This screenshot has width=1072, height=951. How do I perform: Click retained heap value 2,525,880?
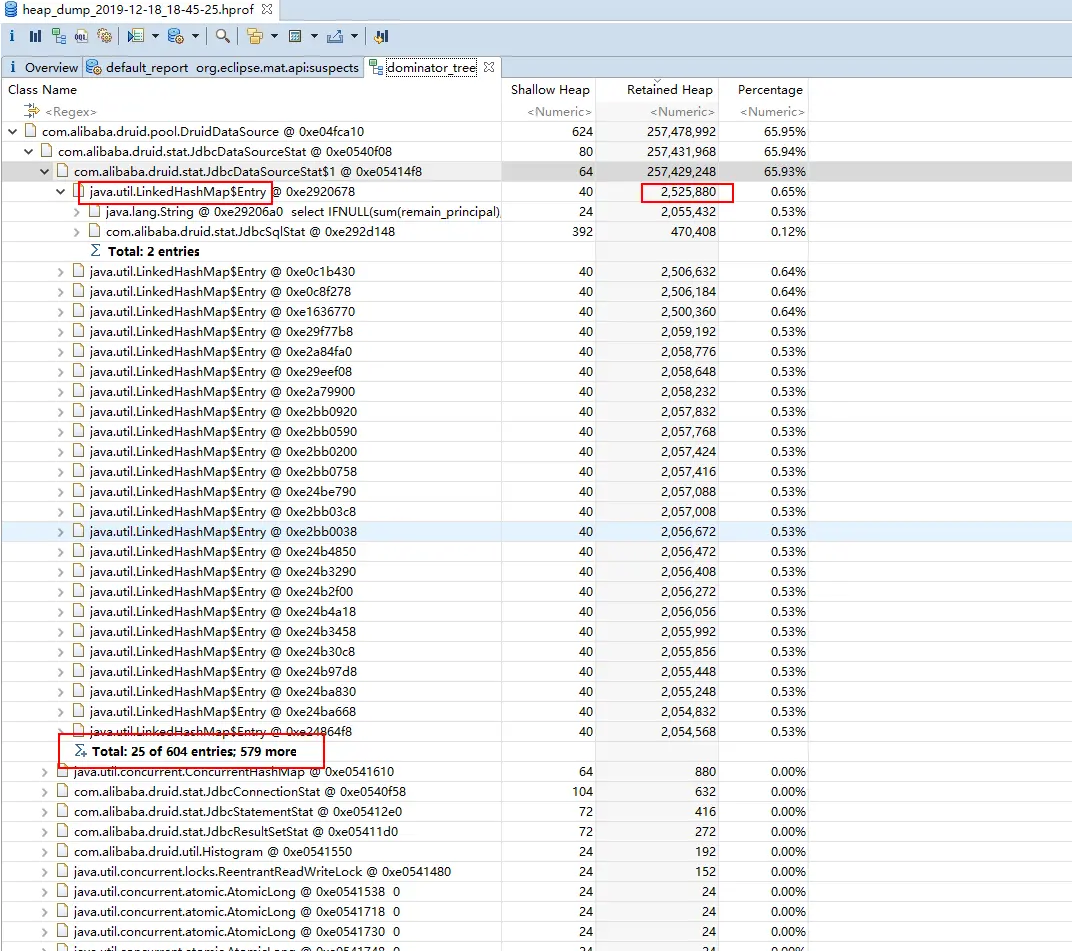688,191
